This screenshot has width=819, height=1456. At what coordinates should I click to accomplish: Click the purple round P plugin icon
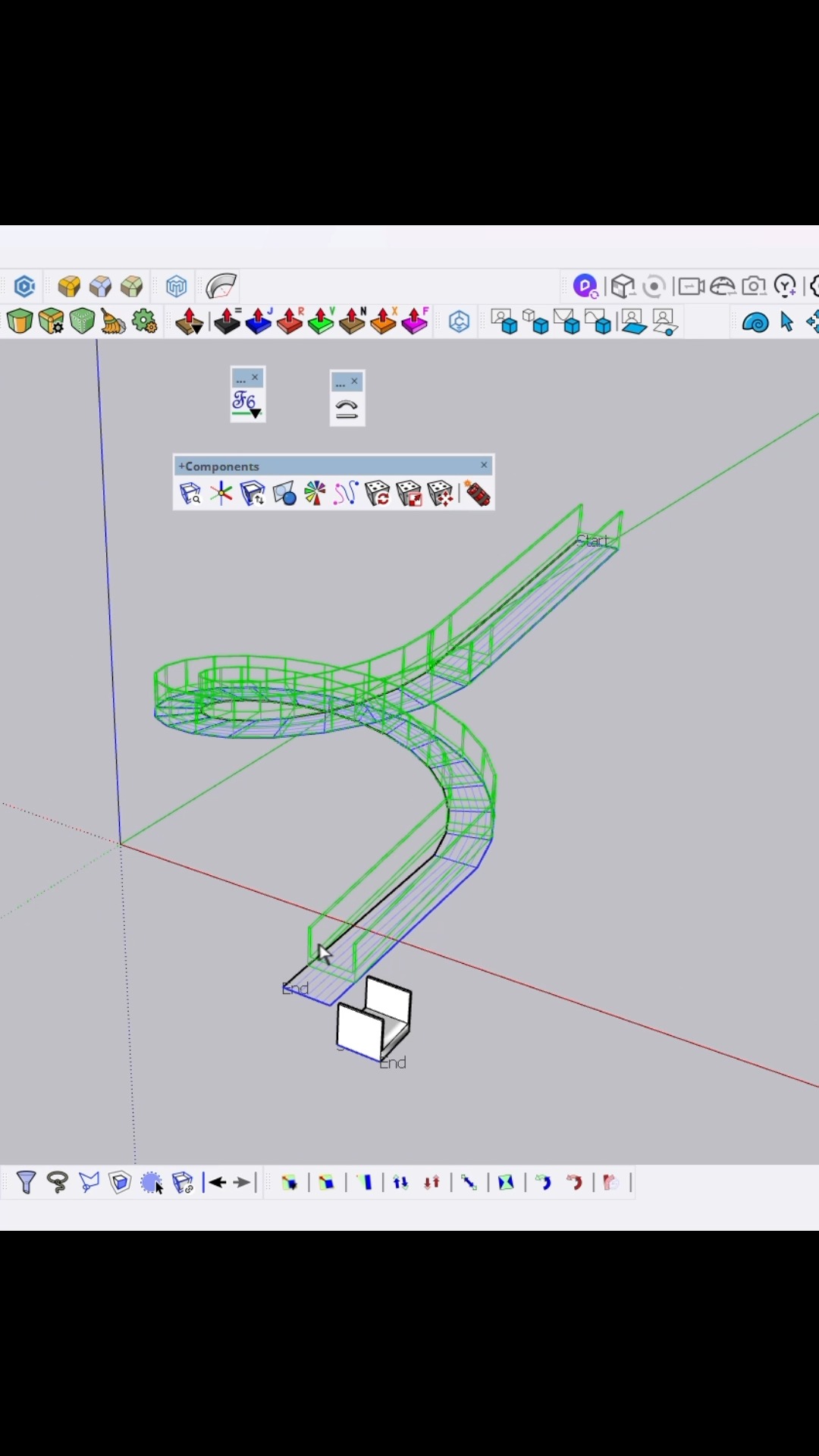(585, 287)
